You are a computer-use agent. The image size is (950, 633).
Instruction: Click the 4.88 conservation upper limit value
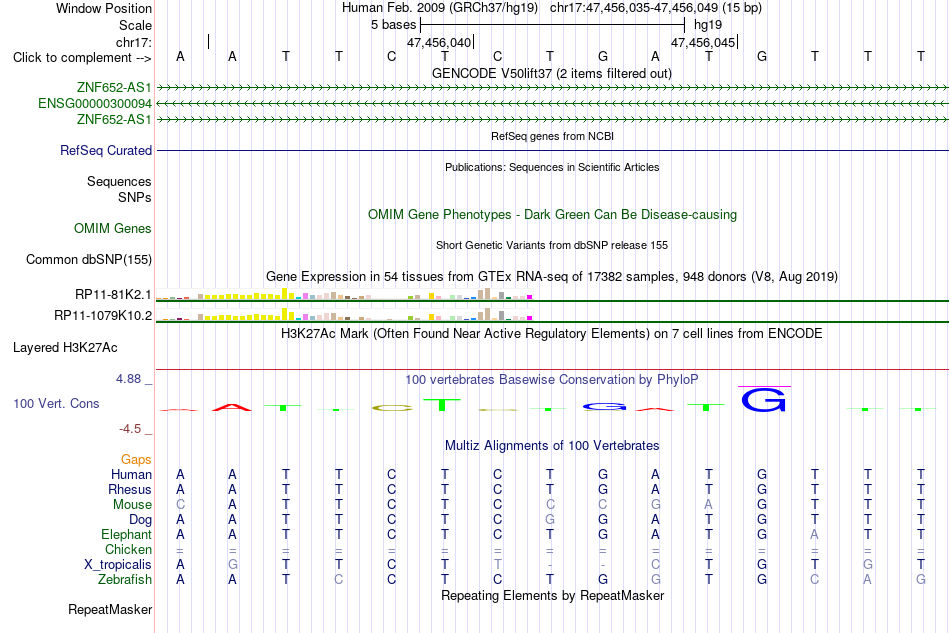click(128, 379)
